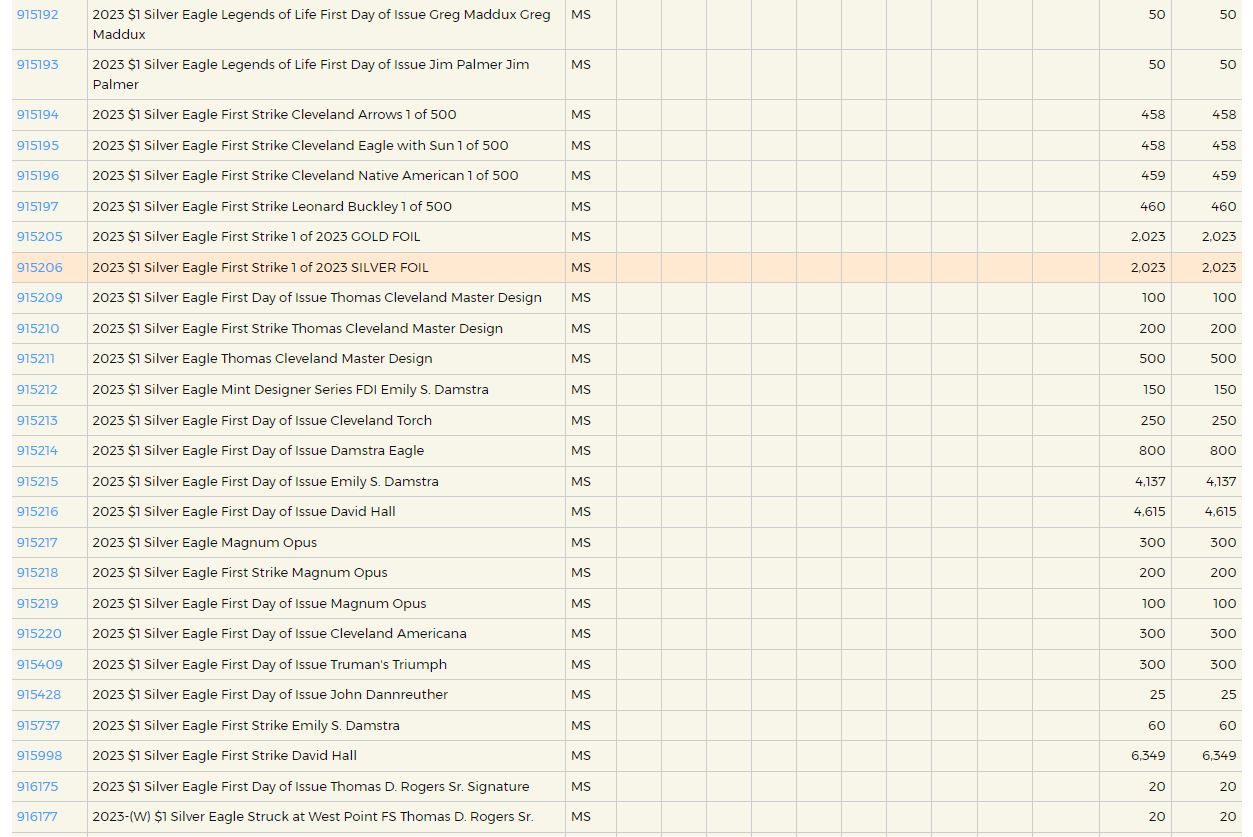Open coin number 915409 link

pyautogui.click(x=39, y=665)
